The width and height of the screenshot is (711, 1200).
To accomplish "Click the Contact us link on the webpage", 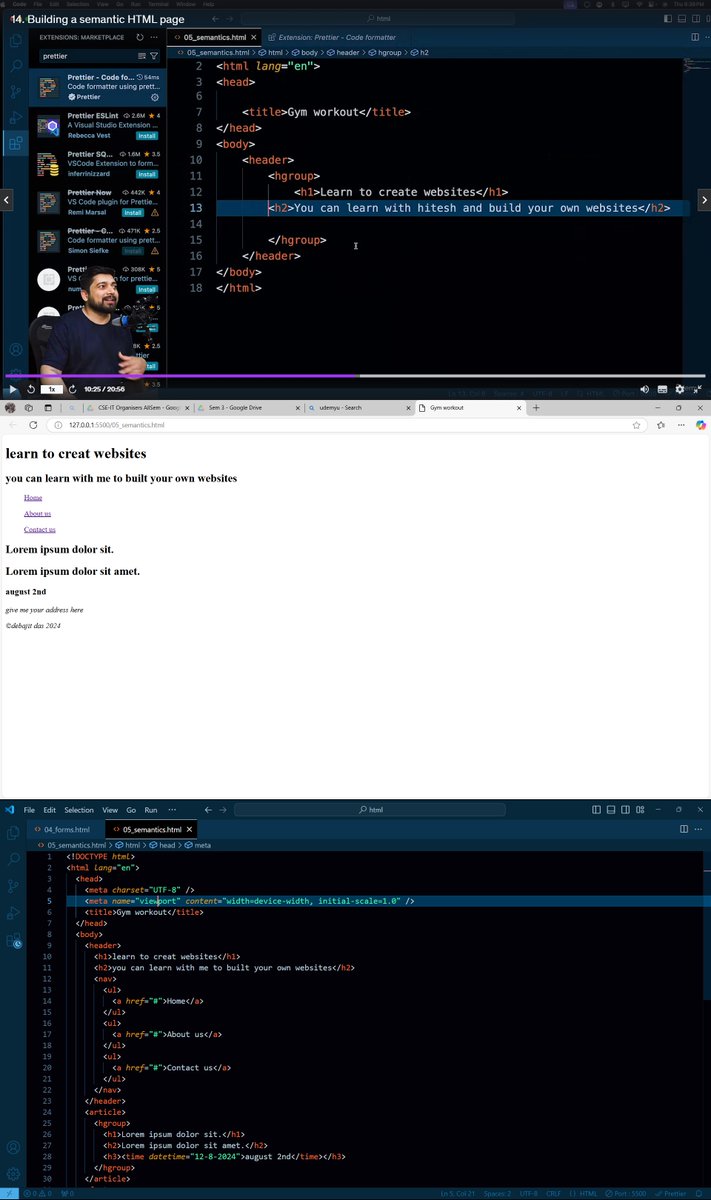I will 40,529.
